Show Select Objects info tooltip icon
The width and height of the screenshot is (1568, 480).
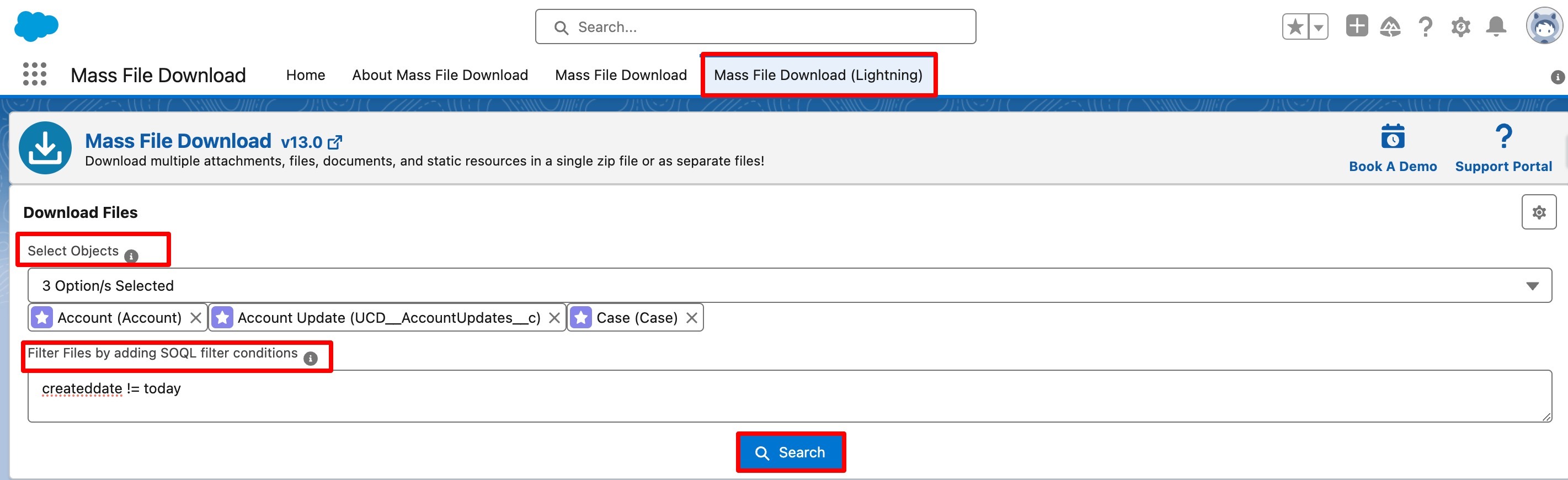pos(131,256)
